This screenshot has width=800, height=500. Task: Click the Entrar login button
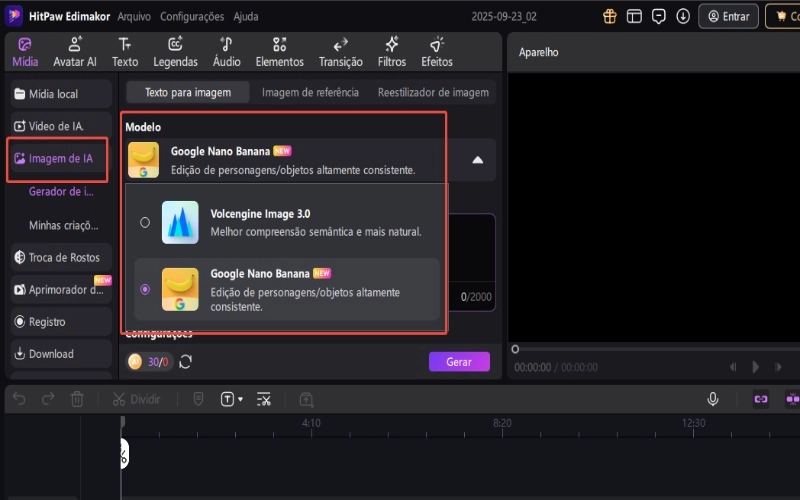click(728, 16)
